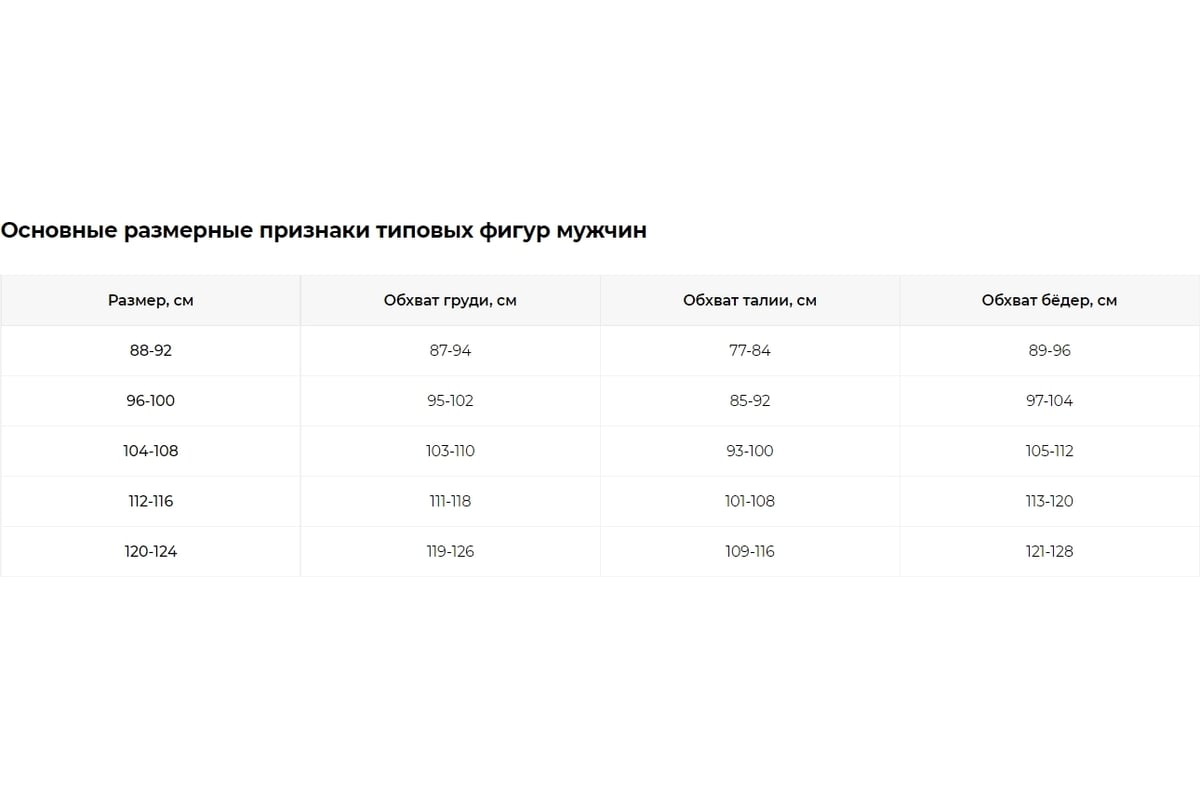
Task: Click hip girth value 105-112
Action: (1049, 451)
